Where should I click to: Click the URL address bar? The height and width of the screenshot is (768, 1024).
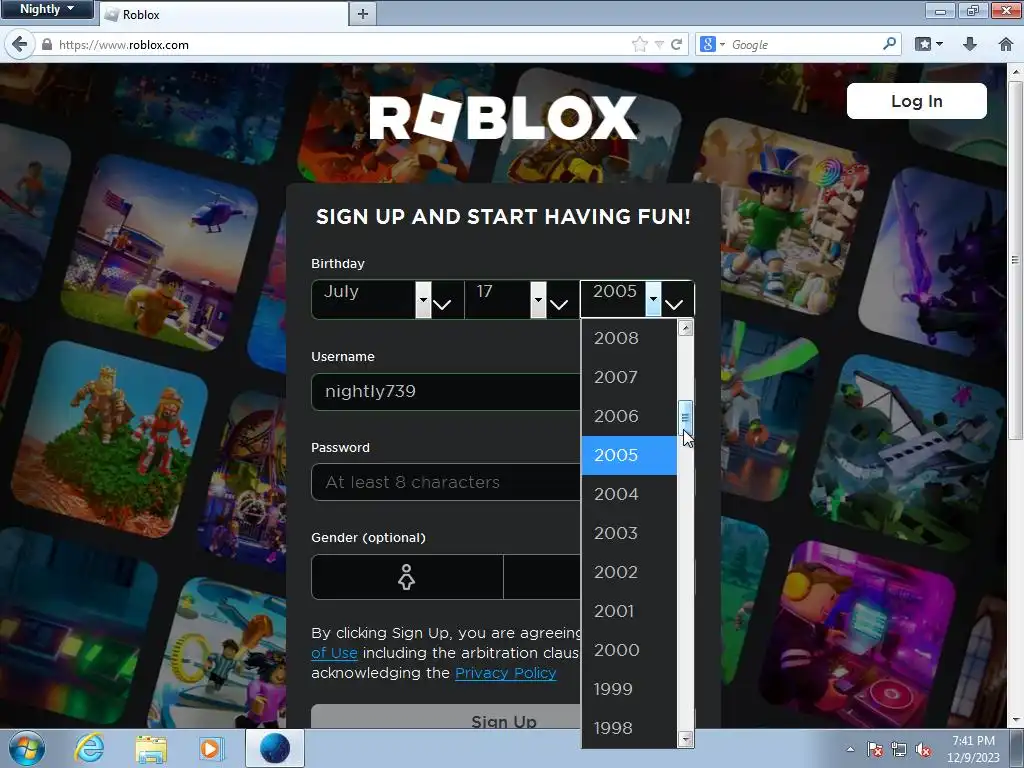(x=340, y=44)
